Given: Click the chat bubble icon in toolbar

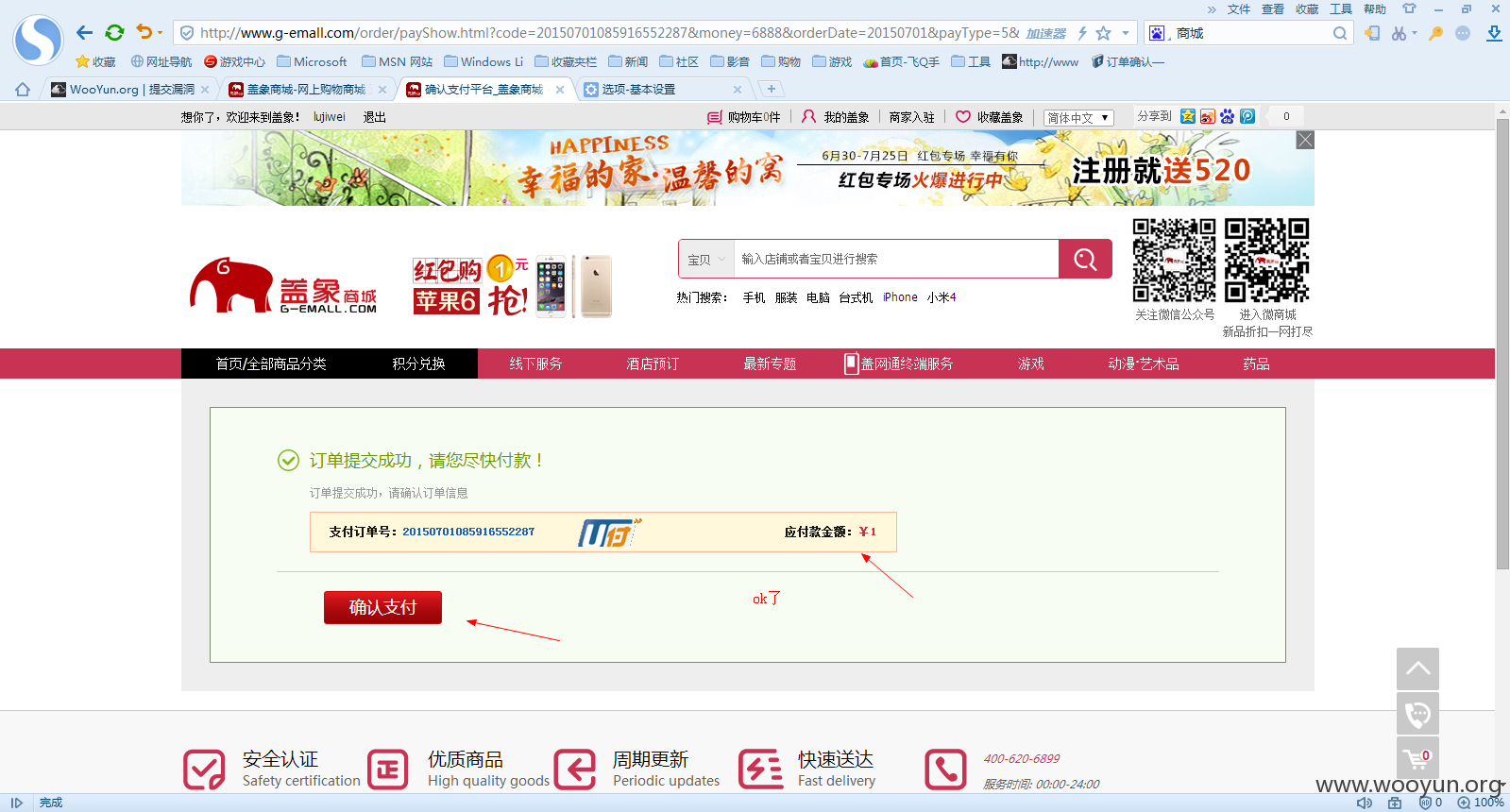Looking at the screenshot, I should [1463, 33].
